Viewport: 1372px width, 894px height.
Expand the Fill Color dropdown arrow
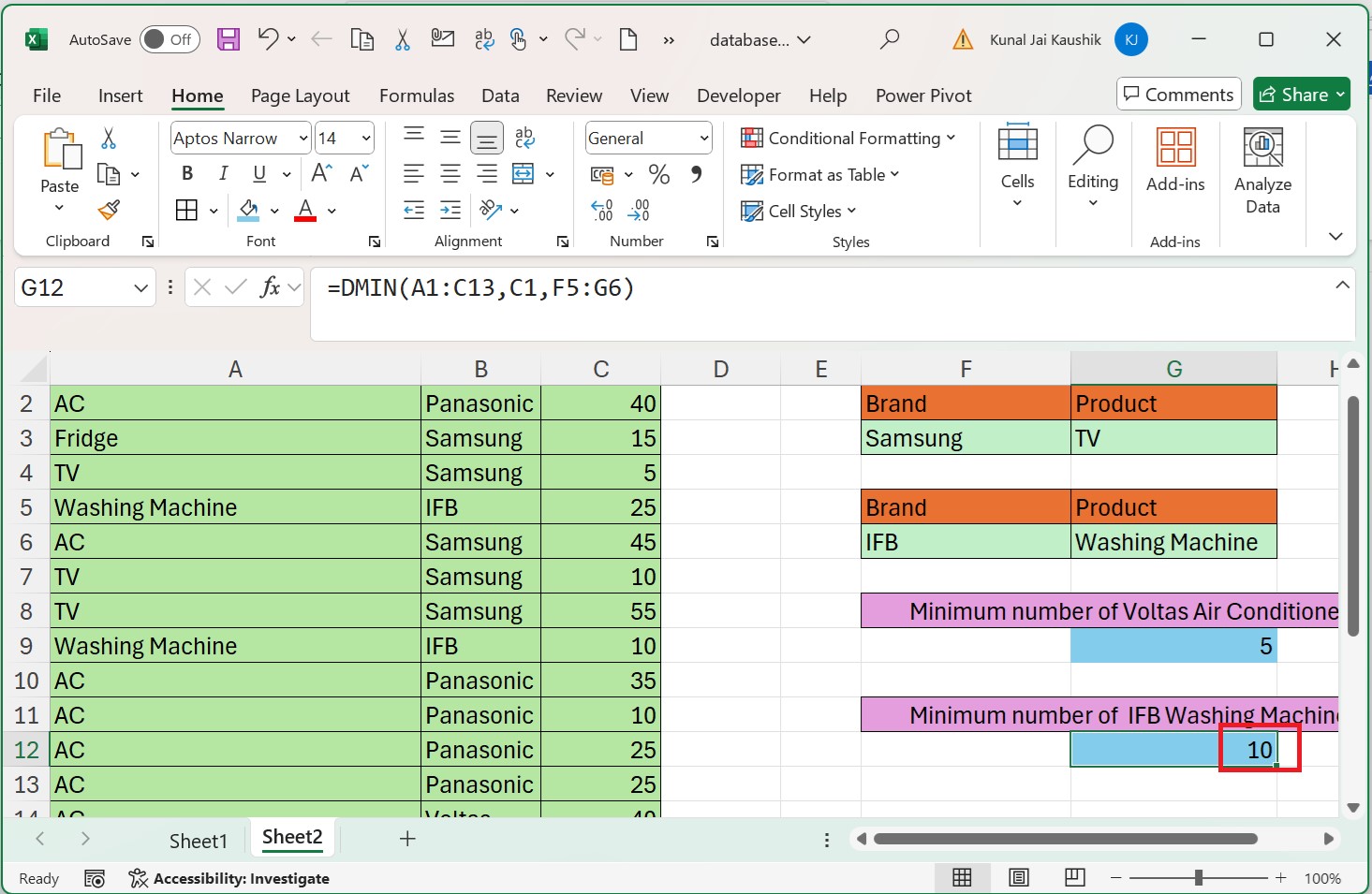point(274,211)
